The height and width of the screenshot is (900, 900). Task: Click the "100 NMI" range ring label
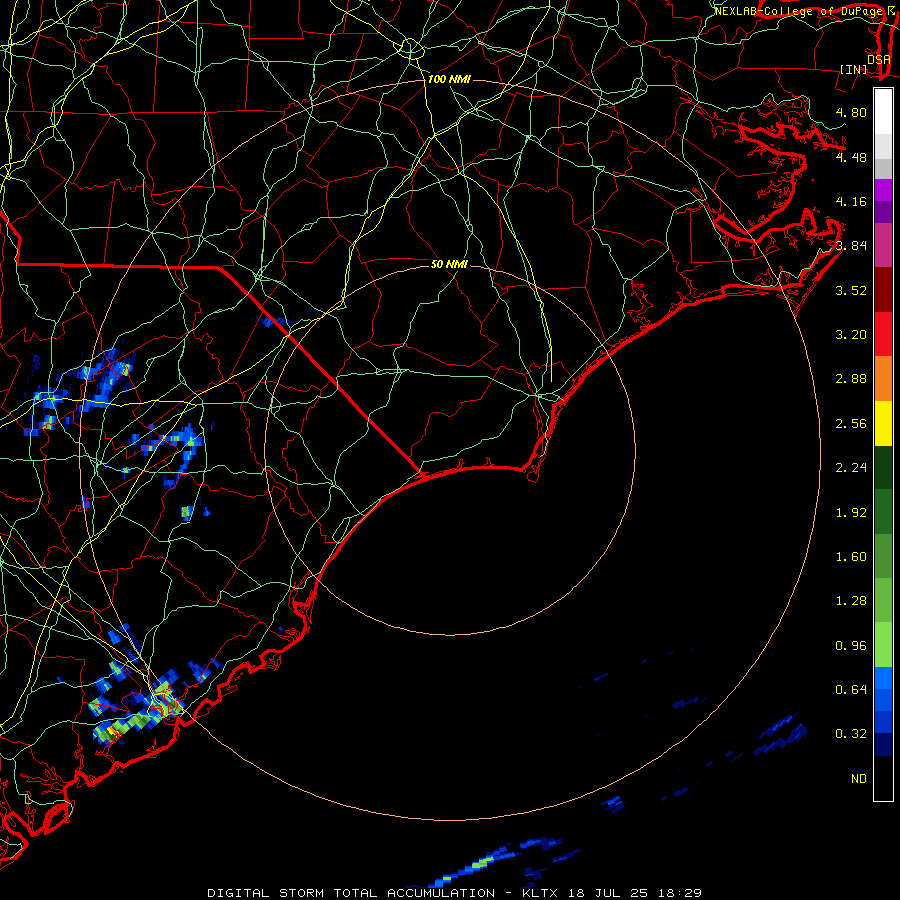(x=449, y=79)
